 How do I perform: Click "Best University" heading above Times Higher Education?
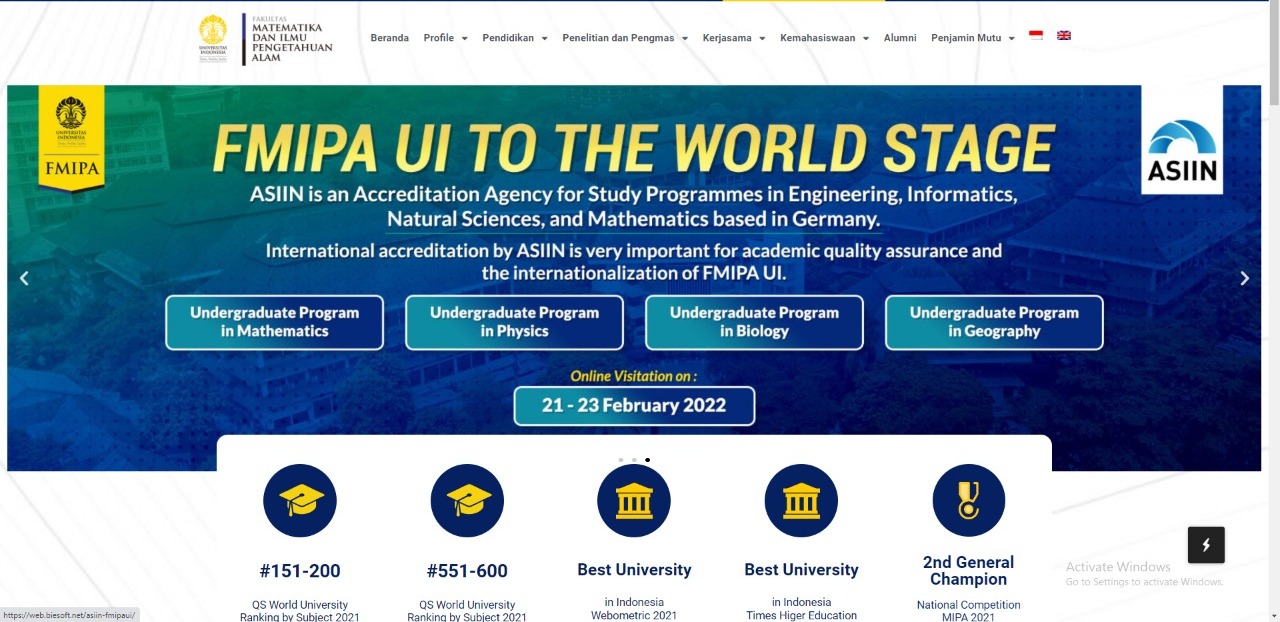801,570
